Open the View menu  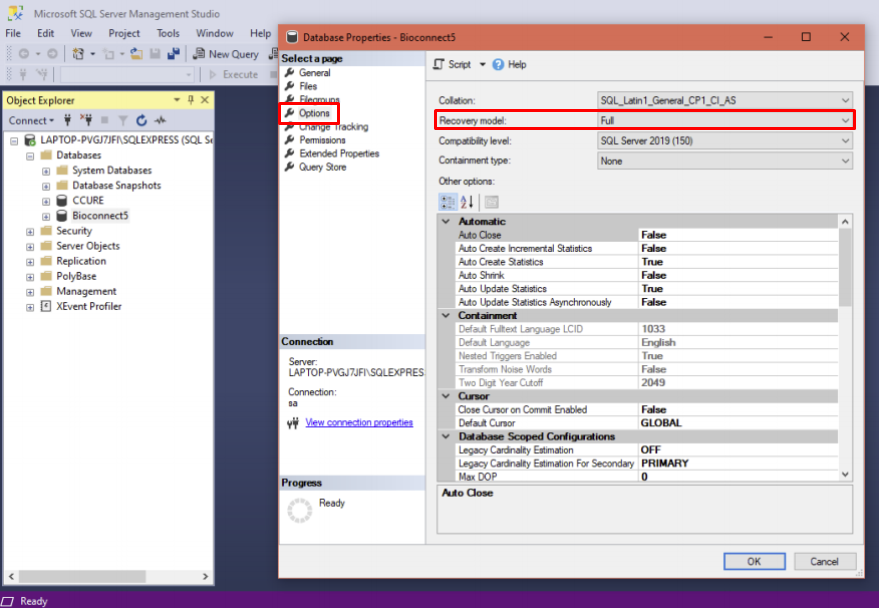click(x=81, y=34)
